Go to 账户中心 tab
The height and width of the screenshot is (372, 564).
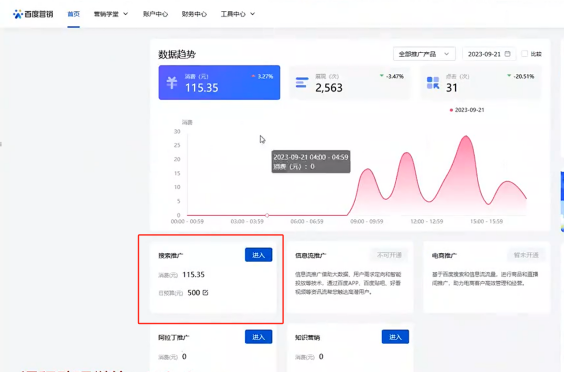coord(155,14)
